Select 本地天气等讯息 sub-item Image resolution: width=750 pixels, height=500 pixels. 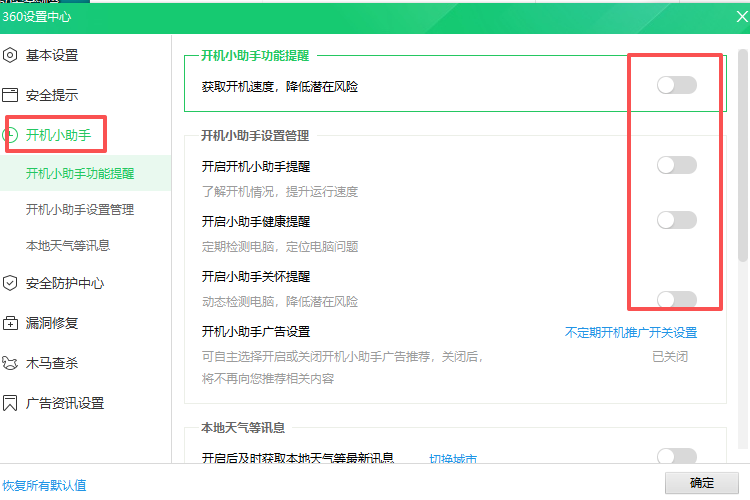tap(68, 245)
